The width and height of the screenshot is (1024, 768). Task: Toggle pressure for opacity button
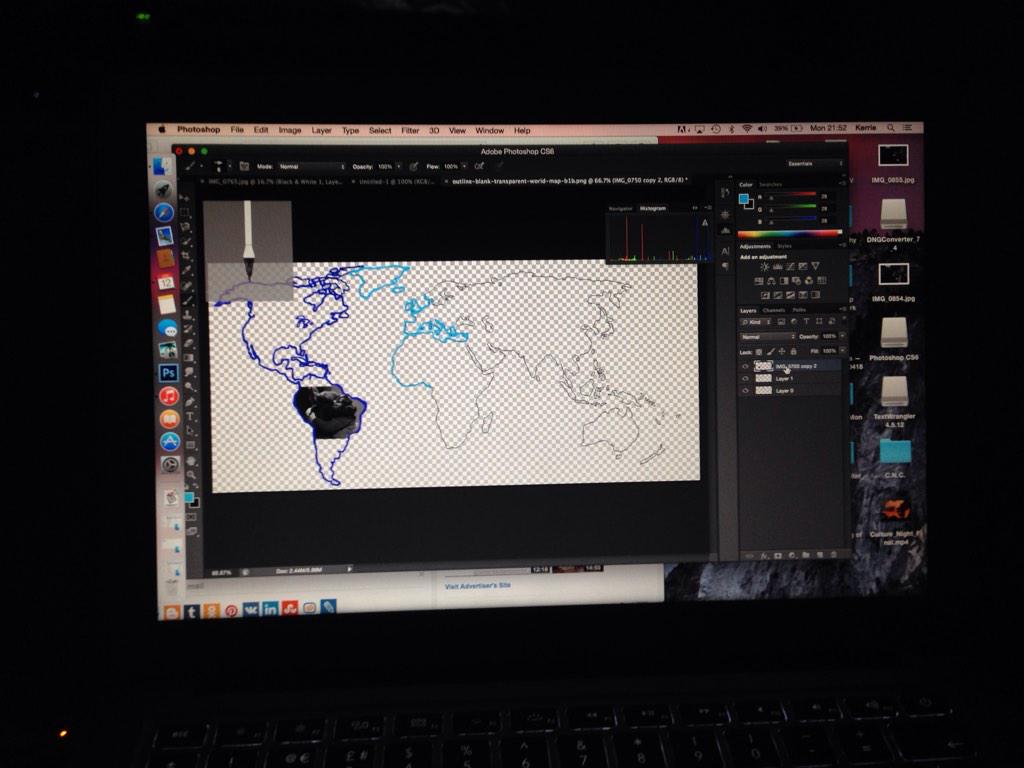[413, 167]
